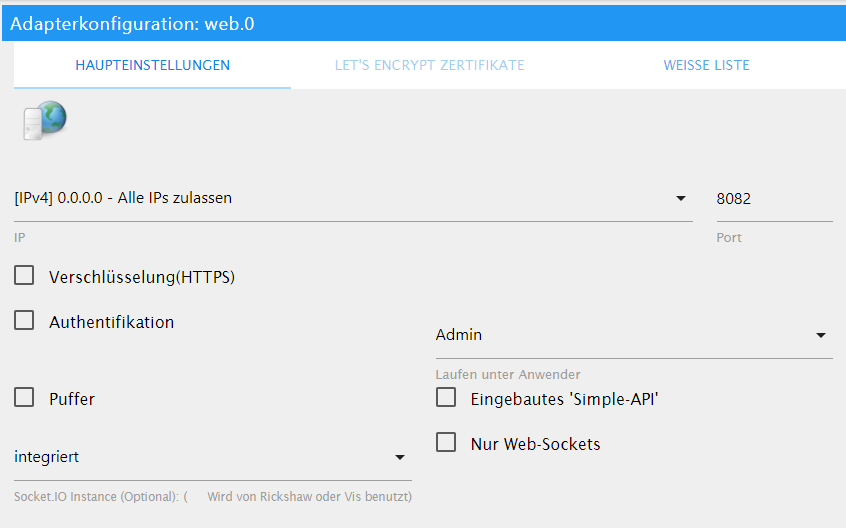Open the Let's Encrypt Zertifikate tab

(x=429, y=65)
